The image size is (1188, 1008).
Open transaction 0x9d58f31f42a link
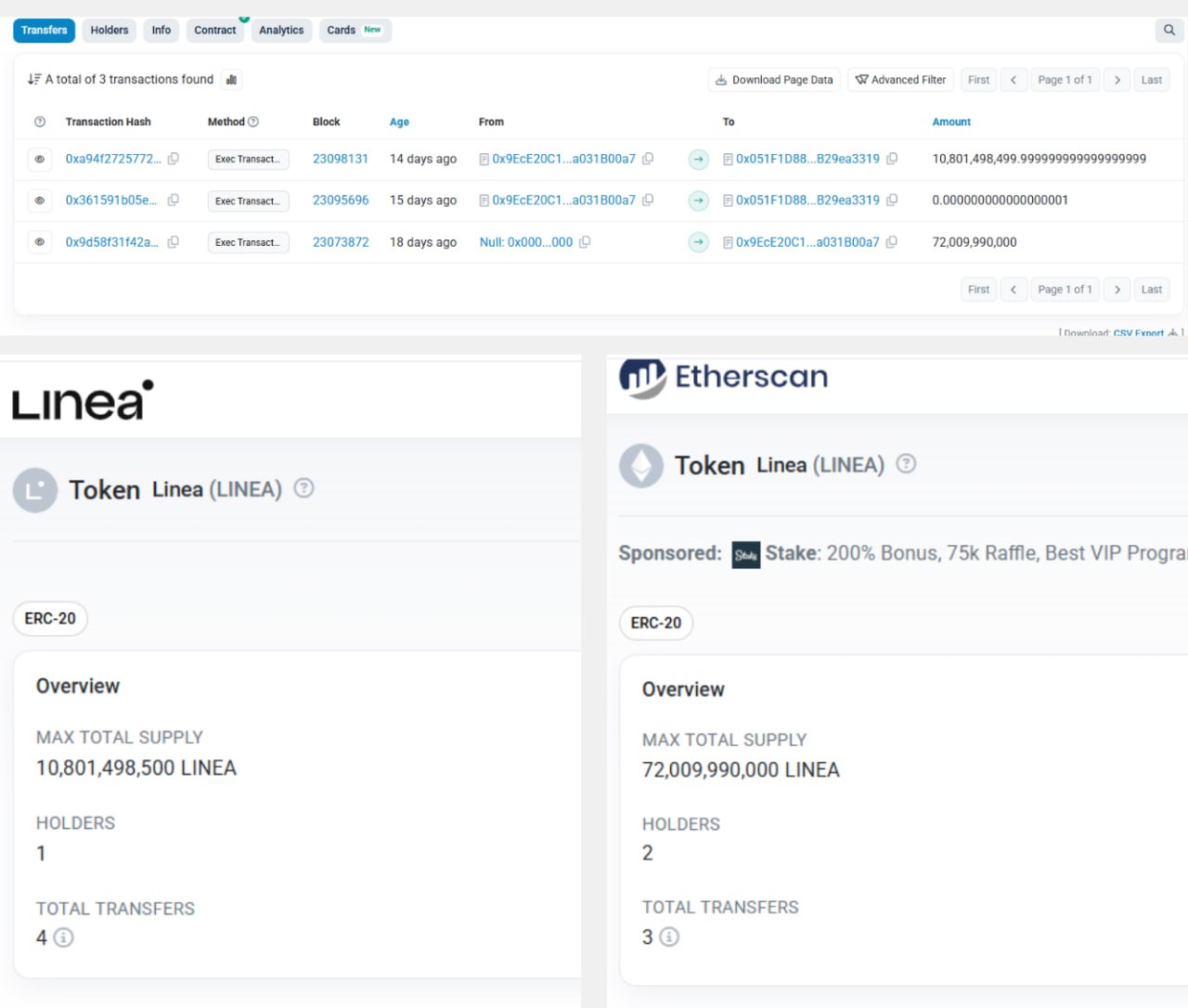(112, 241)
